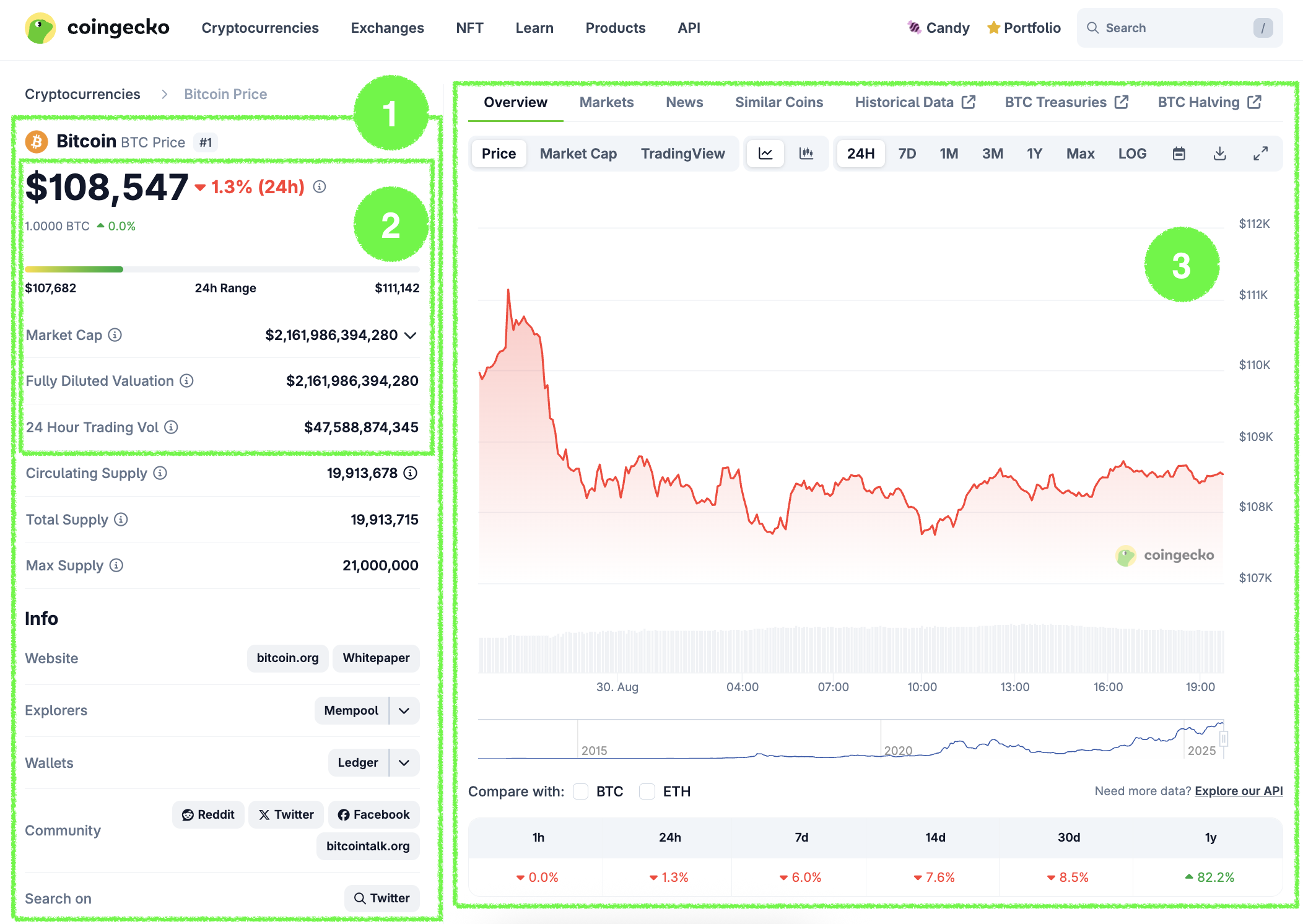Open Products nav menu

616,28
